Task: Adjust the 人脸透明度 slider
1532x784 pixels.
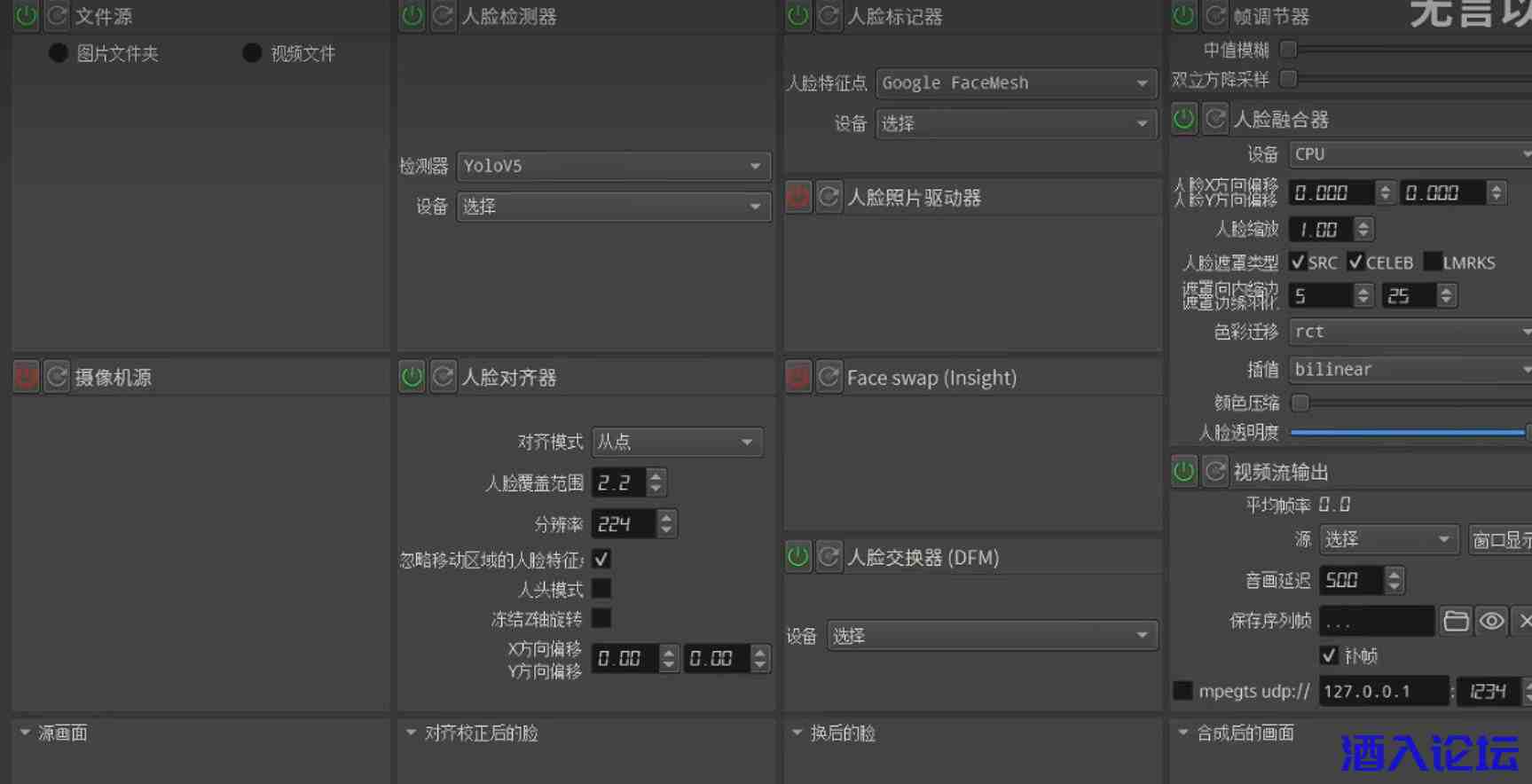Action: pyautogui.click(x=1407, y=432)
